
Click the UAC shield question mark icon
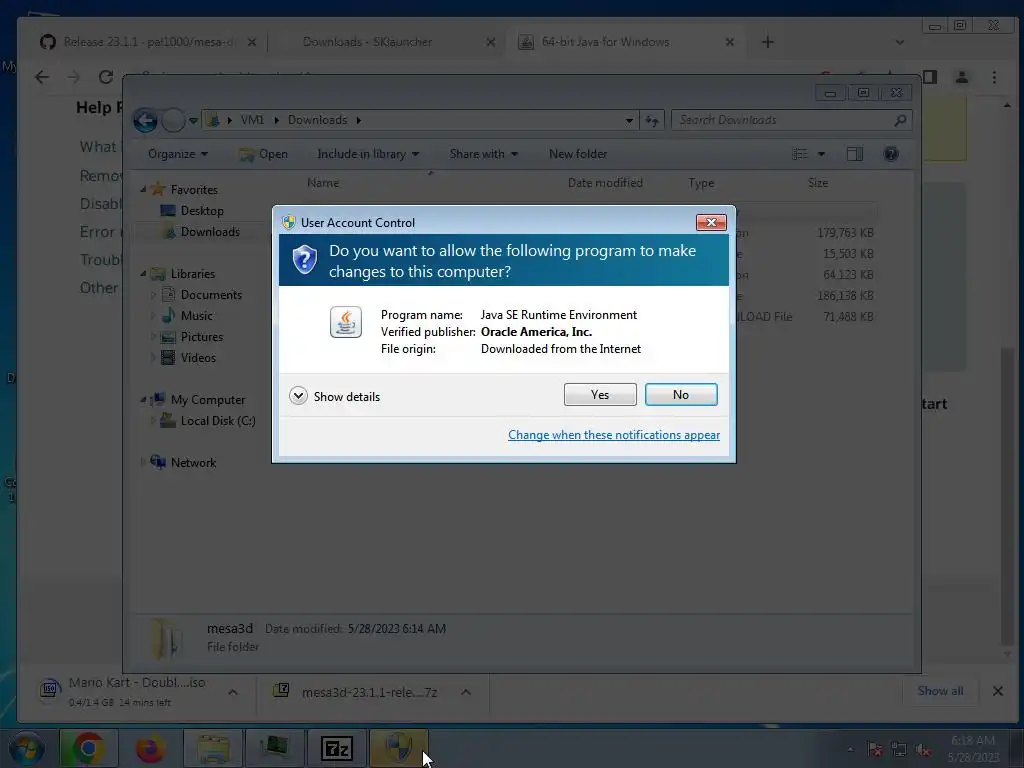click(304, 259)
